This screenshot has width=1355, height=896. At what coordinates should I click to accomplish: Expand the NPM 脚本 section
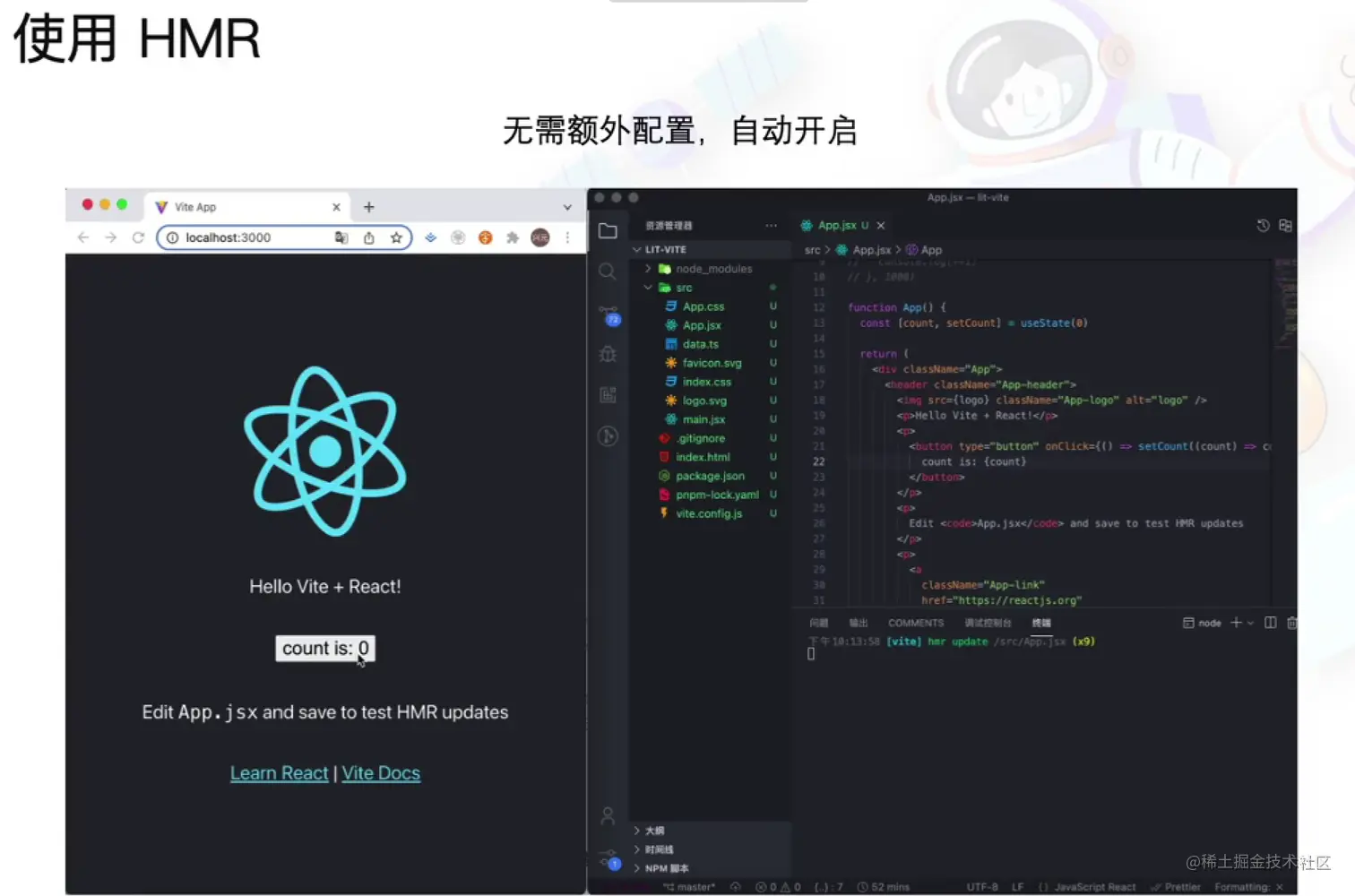(712, 868)
